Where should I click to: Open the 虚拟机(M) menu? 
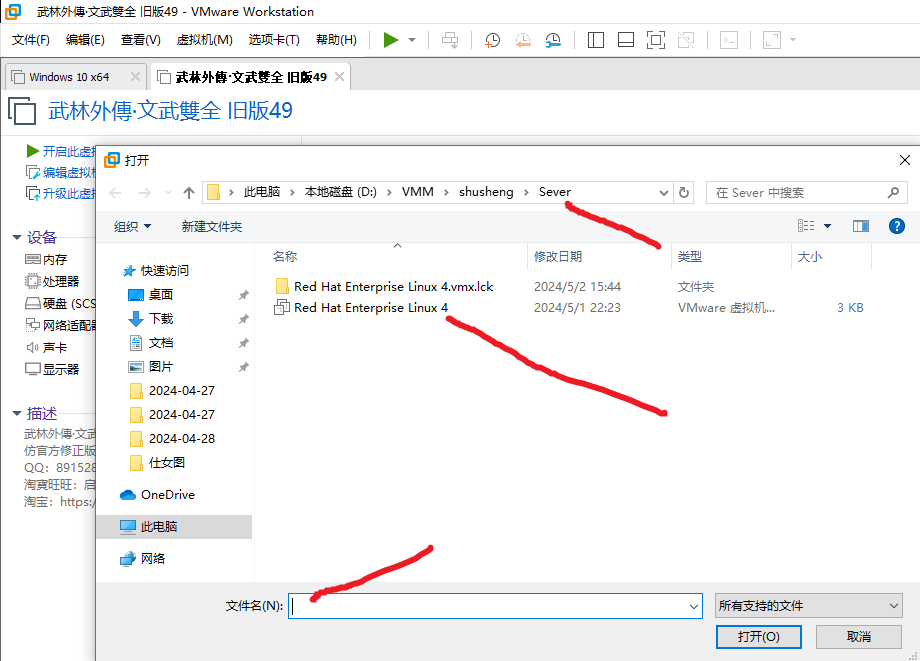[204, 40]
